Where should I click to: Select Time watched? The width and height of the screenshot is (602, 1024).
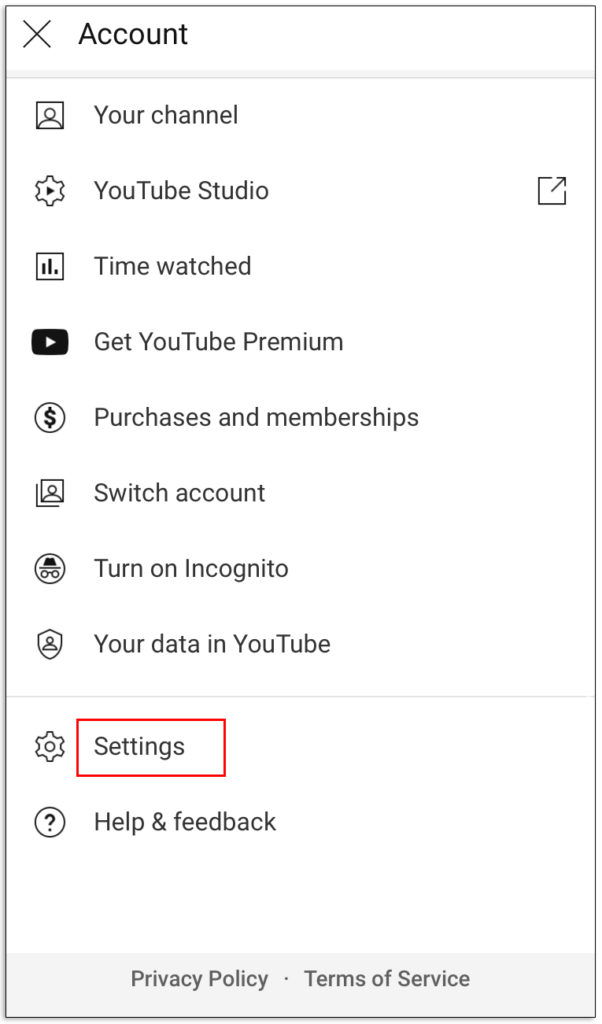172,266
